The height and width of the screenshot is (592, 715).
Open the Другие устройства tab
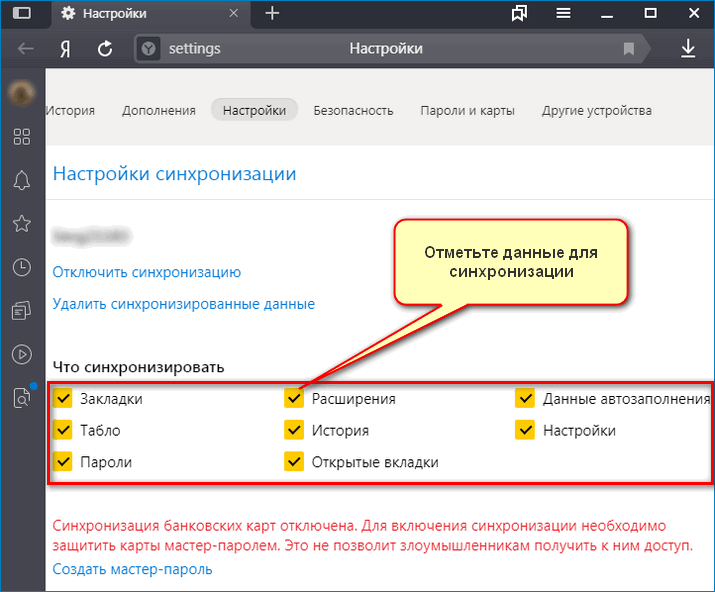[x=597, y=110]
